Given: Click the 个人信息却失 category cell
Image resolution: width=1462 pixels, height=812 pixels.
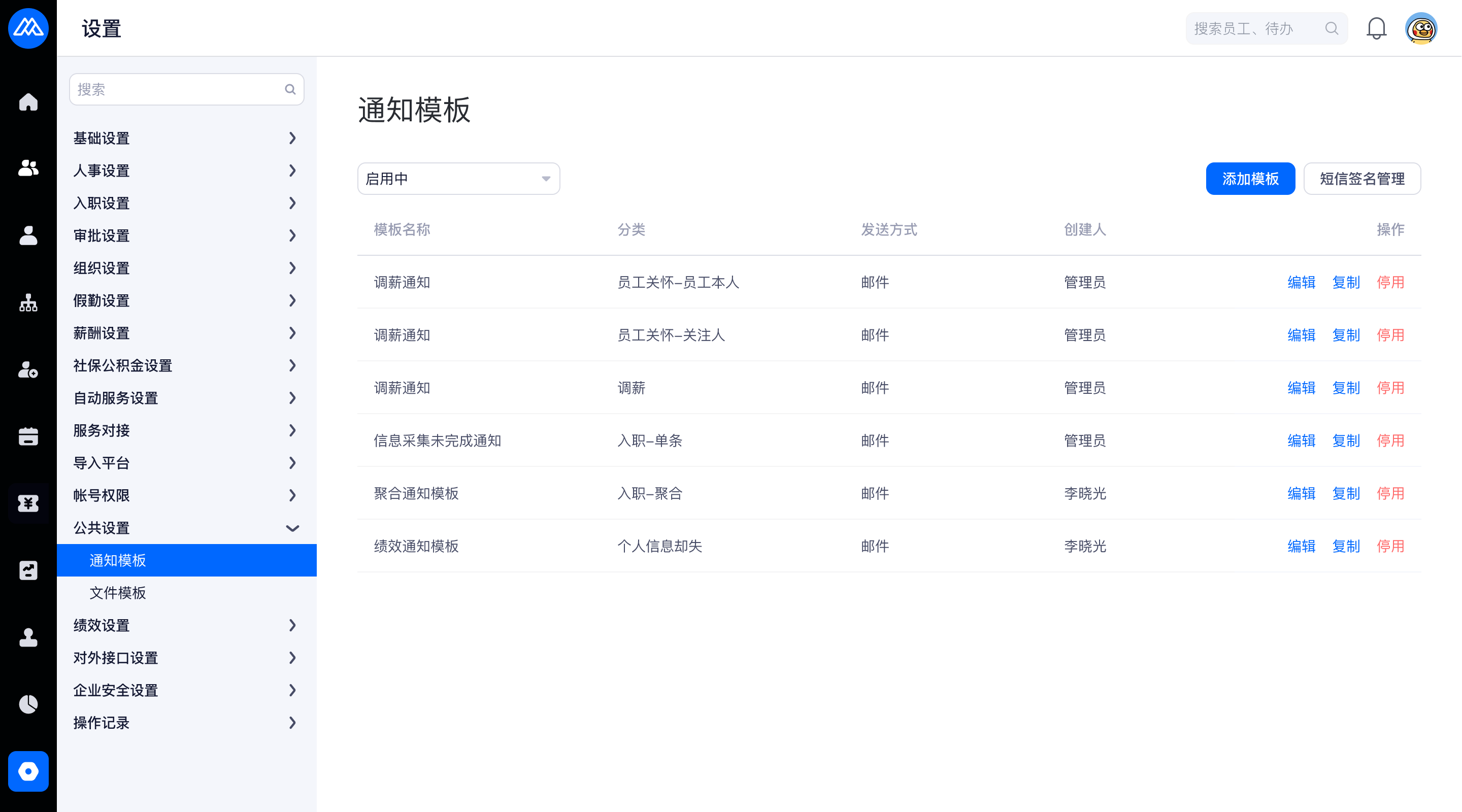Looking at the screenshot, I should pyautogui.click(x=659, y=546).
